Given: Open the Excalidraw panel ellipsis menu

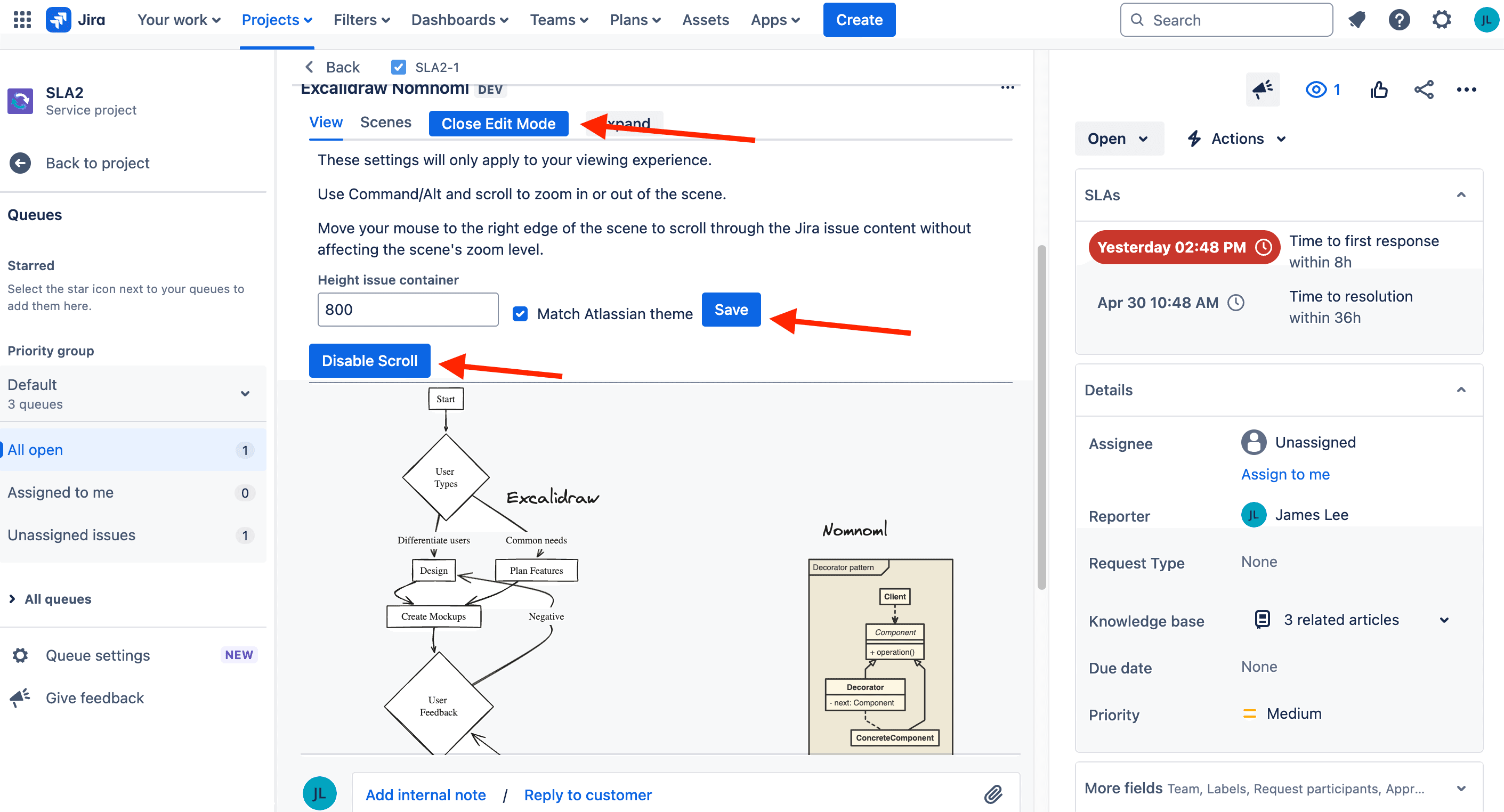Looking at the screenshot, I should point(1007,87).
